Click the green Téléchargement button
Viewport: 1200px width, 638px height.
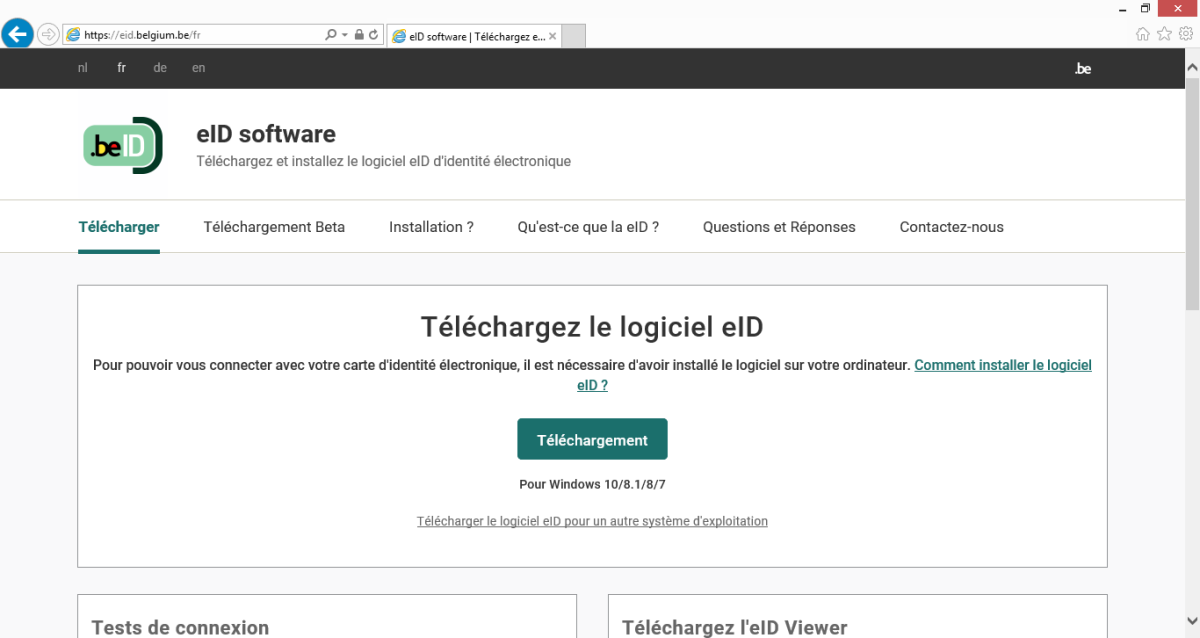pyautogui.click(x=592, y=439)
